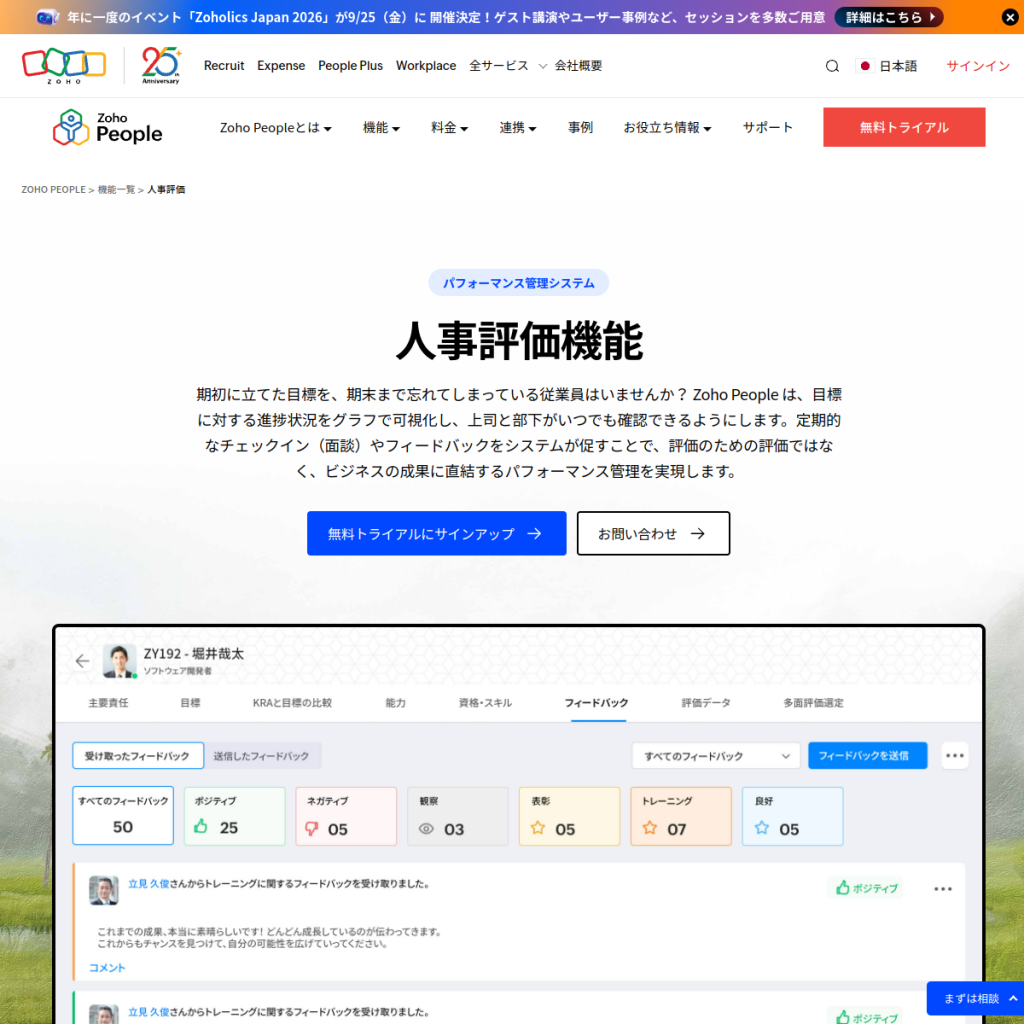Switch to the フィードバック tab
Screen dimensions: 1024x1024
tap(596, 703)
